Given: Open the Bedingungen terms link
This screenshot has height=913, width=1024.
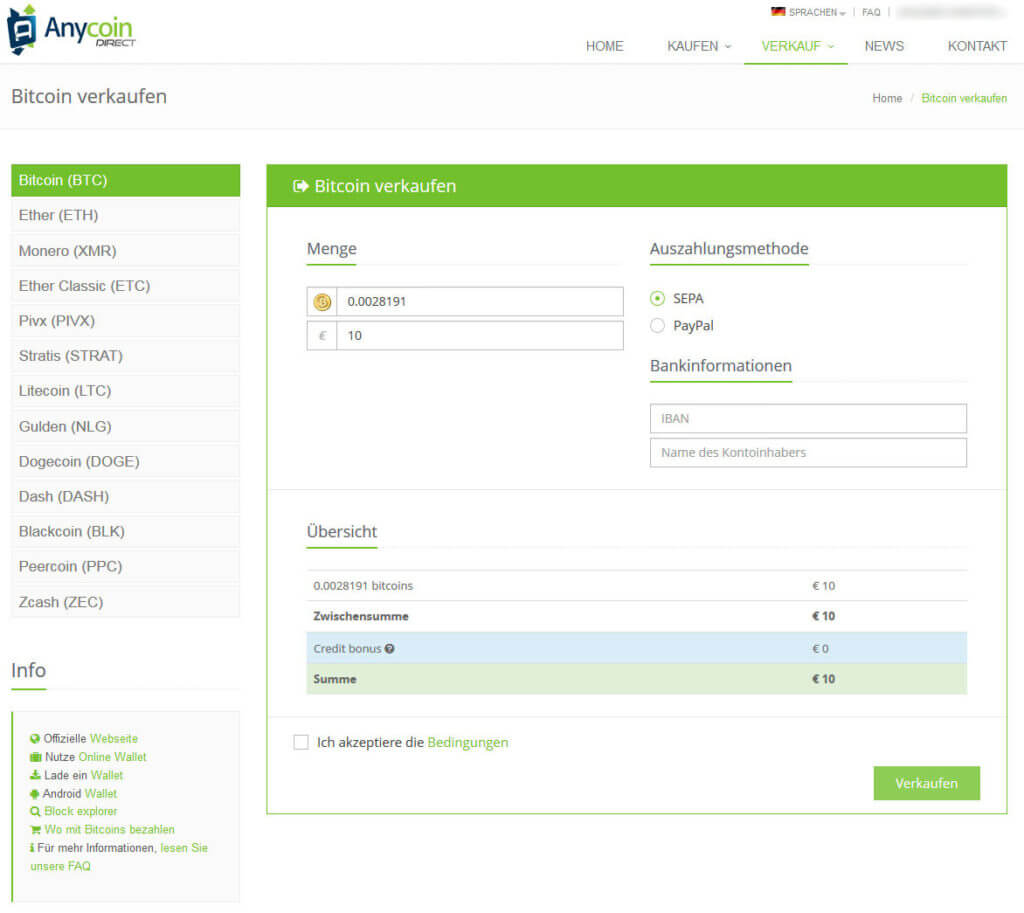Looking at the screenshot, I should [x=468, y=742].
